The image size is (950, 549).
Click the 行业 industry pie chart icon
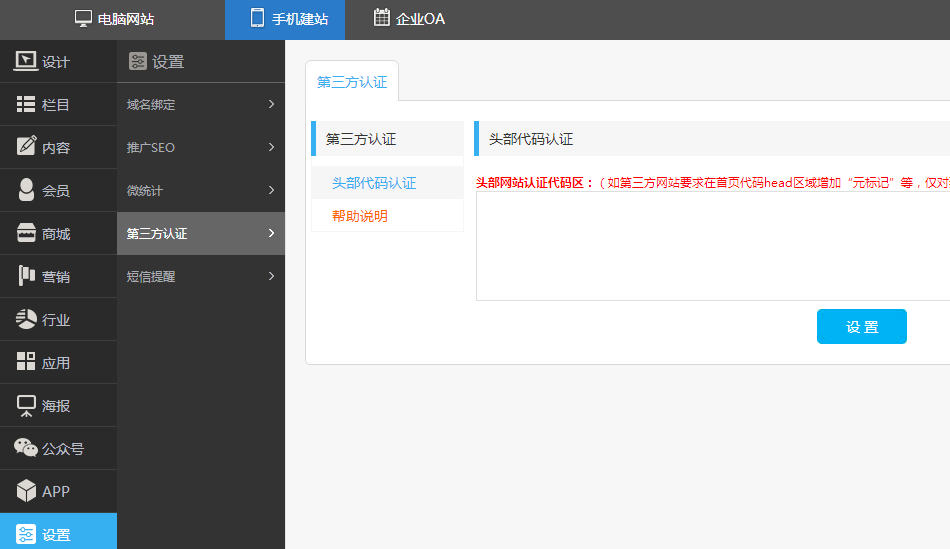click(26, 319)
